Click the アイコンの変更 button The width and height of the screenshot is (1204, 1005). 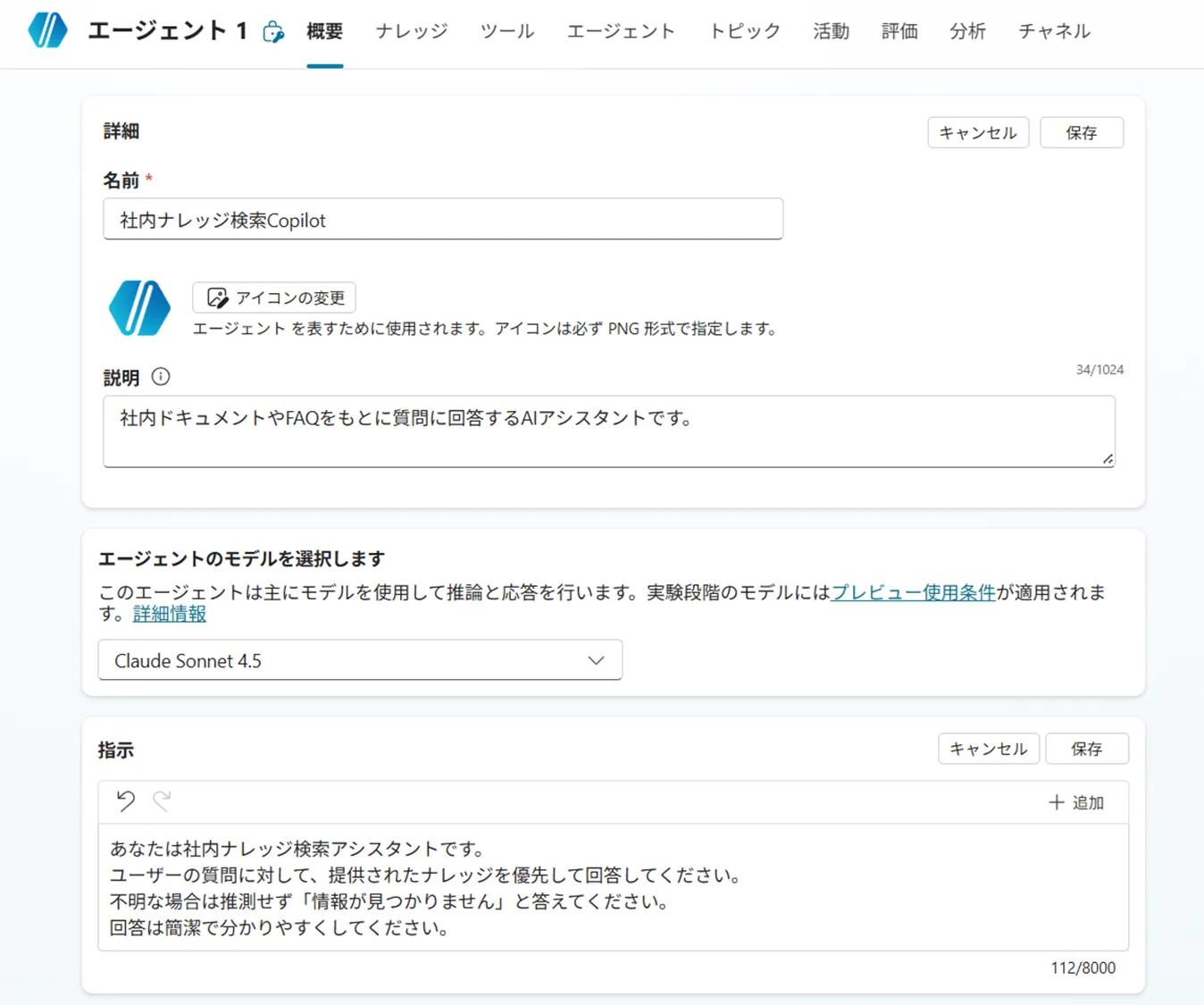coord(273,297)
